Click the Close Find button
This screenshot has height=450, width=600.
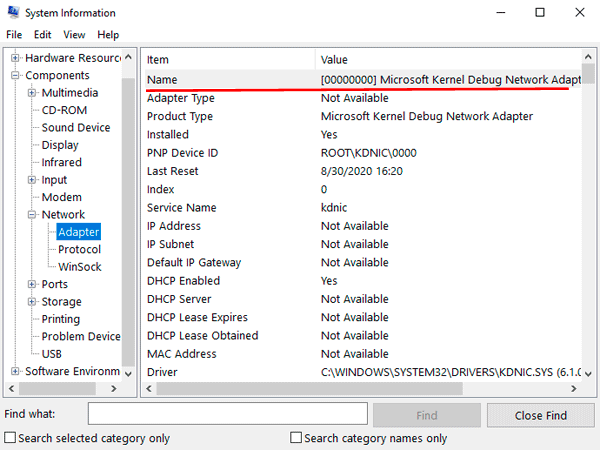(x=541, y=415)
